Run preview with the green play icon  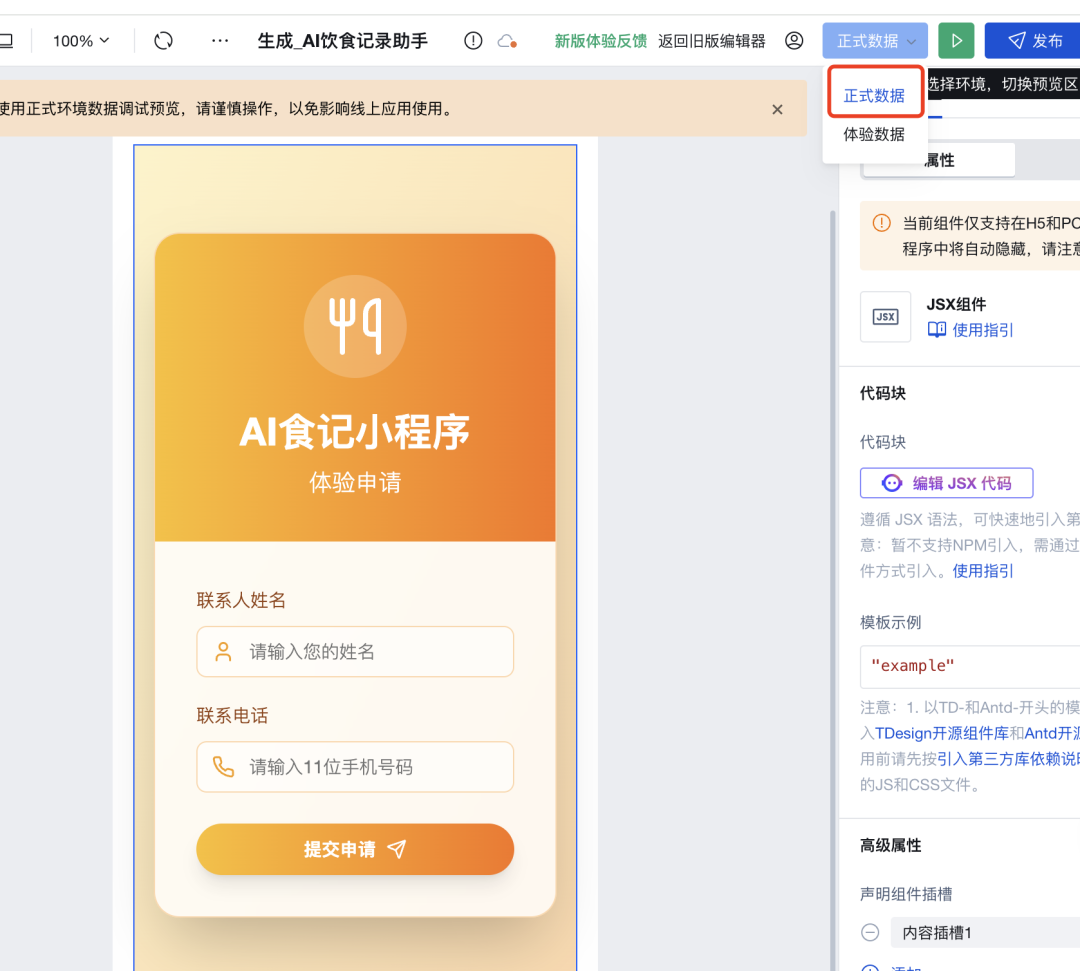pos(955,40)
